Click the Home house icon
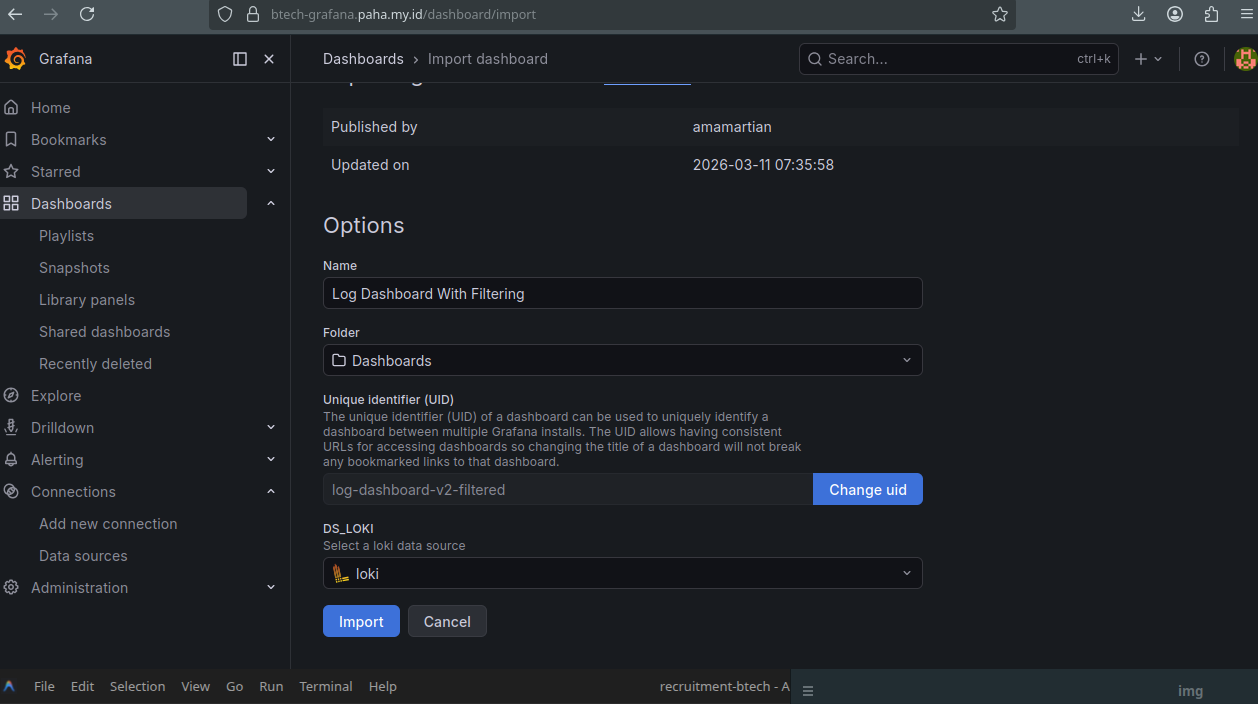1258x704 pixels. point(11,107)
